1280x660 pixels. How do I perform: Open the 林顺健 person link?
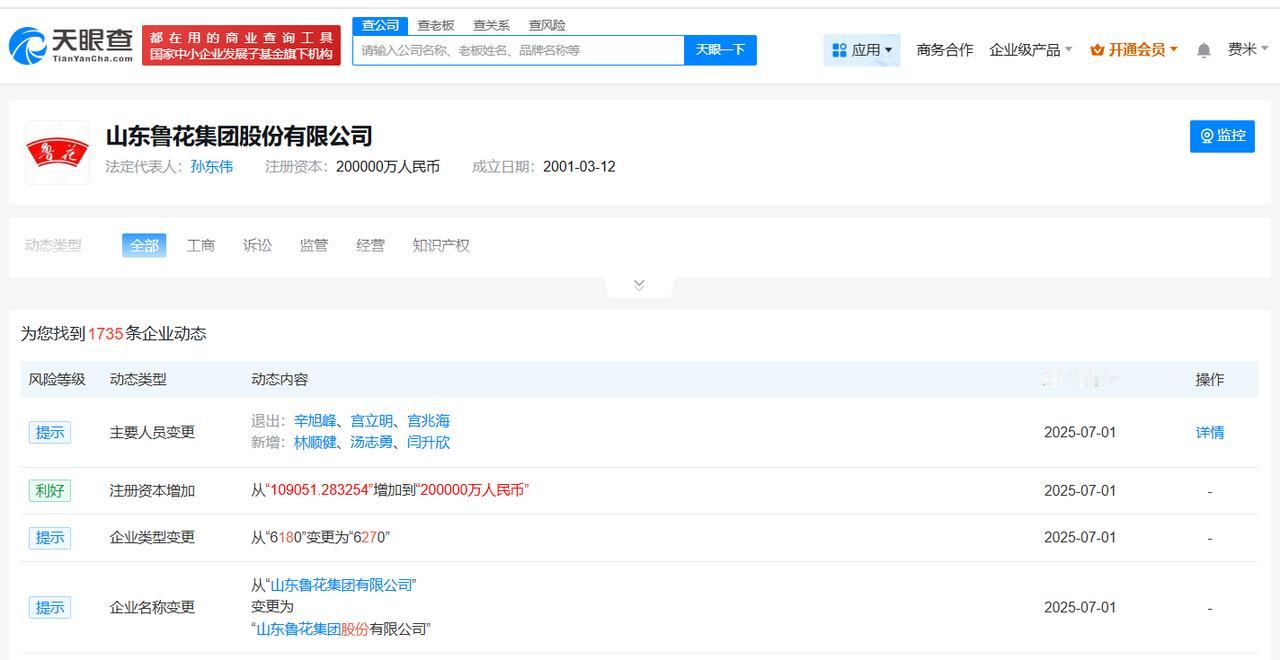pyautogui.click(x=315, y=442)
